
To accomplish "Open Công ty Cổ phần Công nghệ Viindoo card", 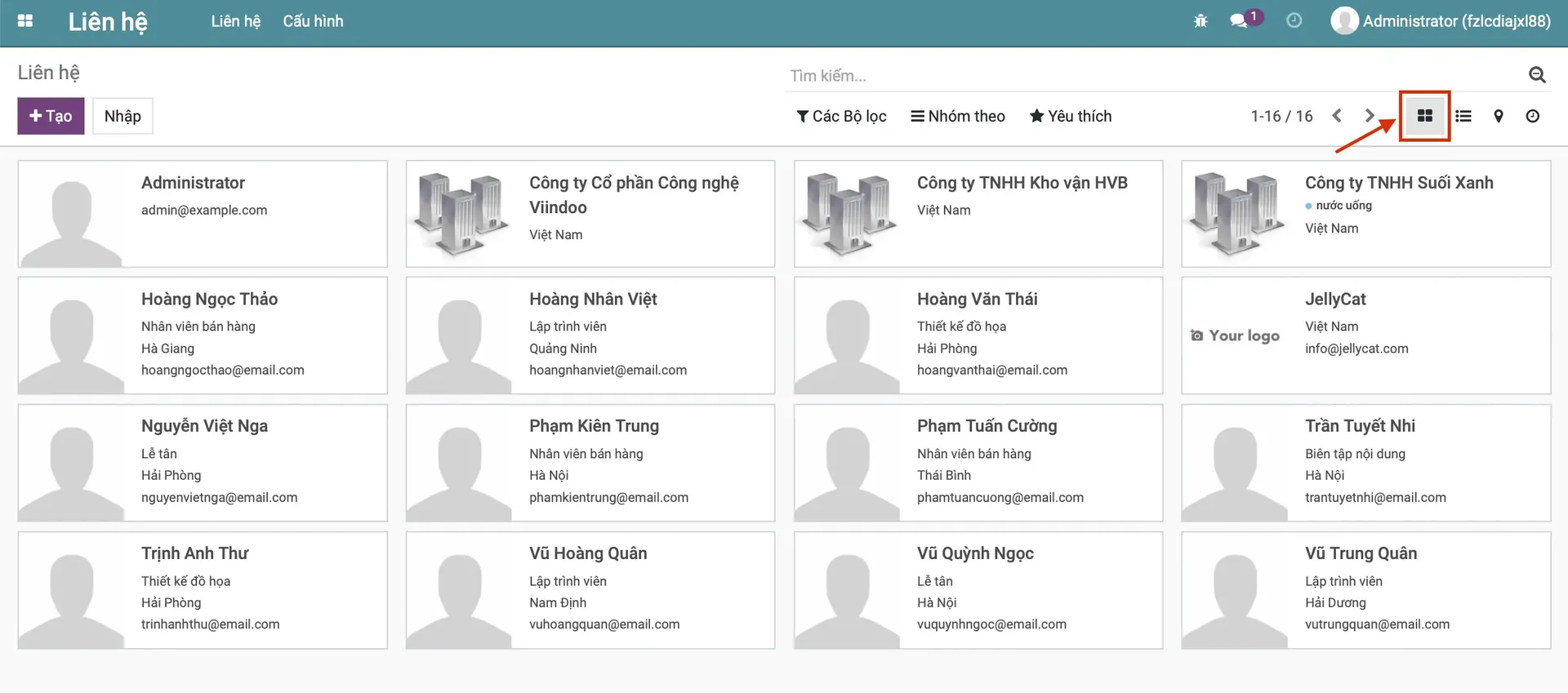I will 590,214.
